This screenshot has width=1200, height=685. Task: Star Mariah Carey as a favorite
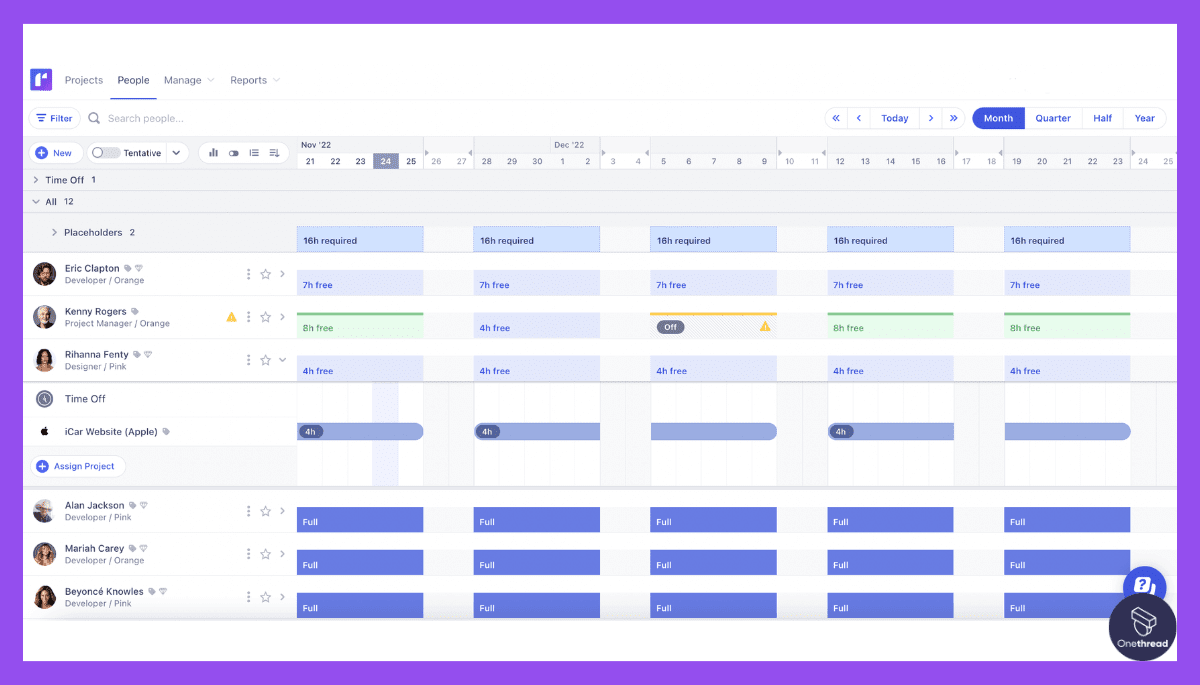point(265,553)
